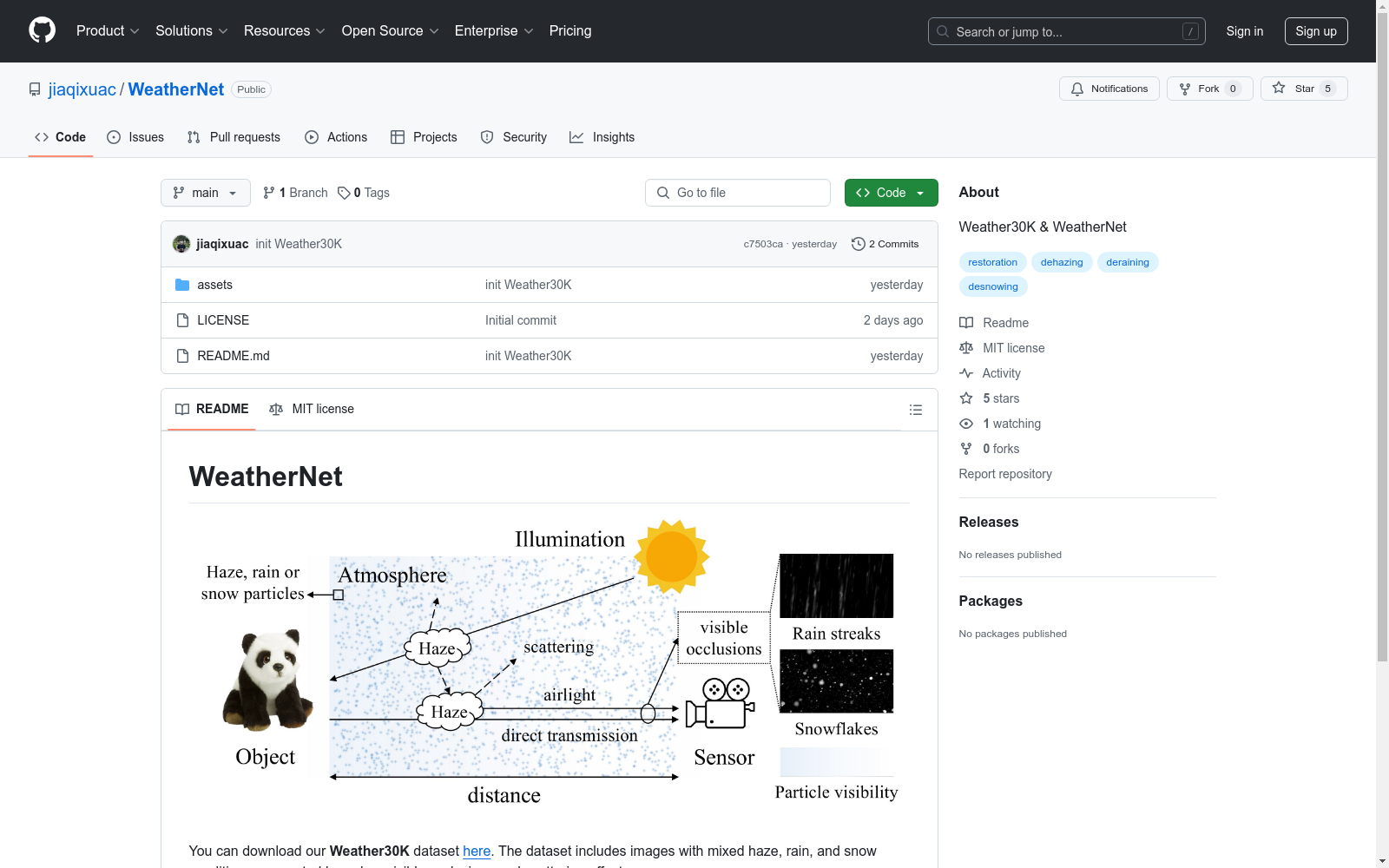The image size is (1389, 868).
Task: Select the Code tab
Action: pyautogui.click(x=61, y=137)
